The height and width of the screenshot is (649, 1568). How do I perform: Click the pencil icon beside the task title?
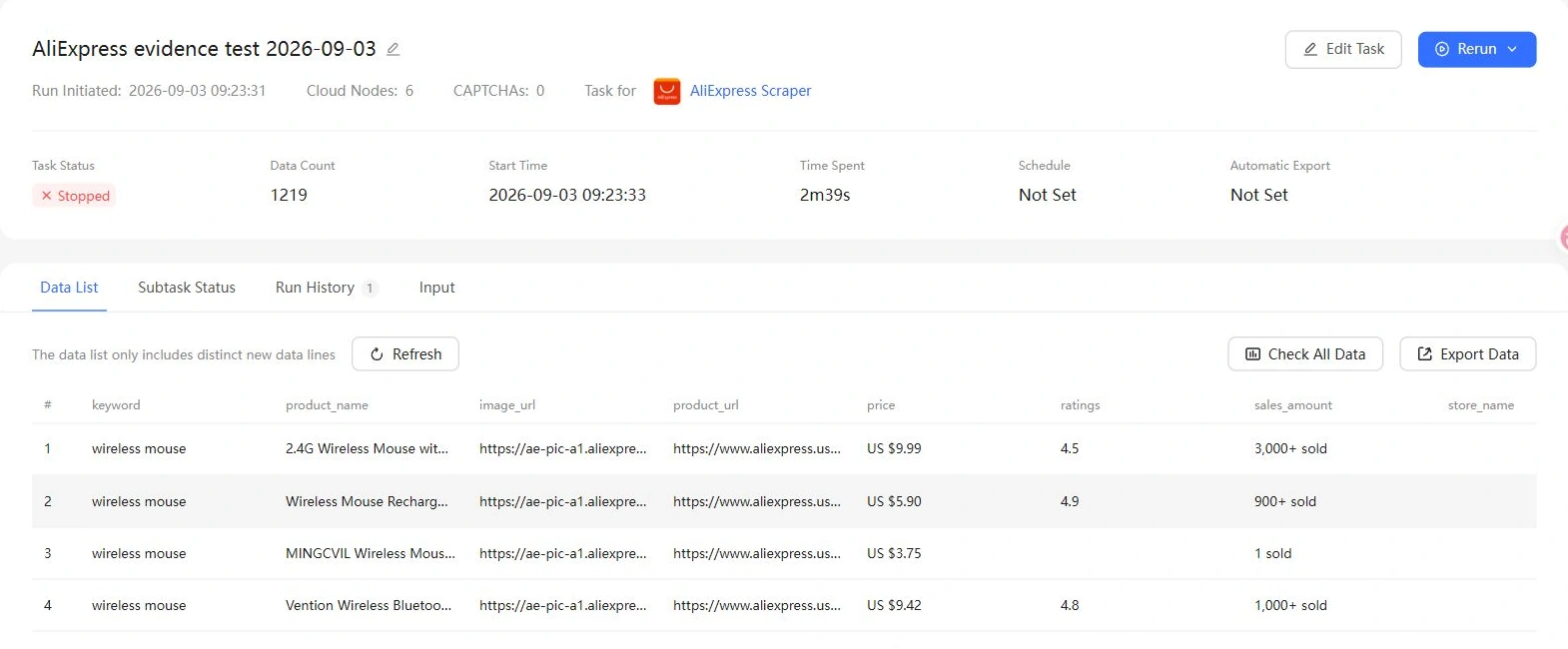tap(393, 49)
